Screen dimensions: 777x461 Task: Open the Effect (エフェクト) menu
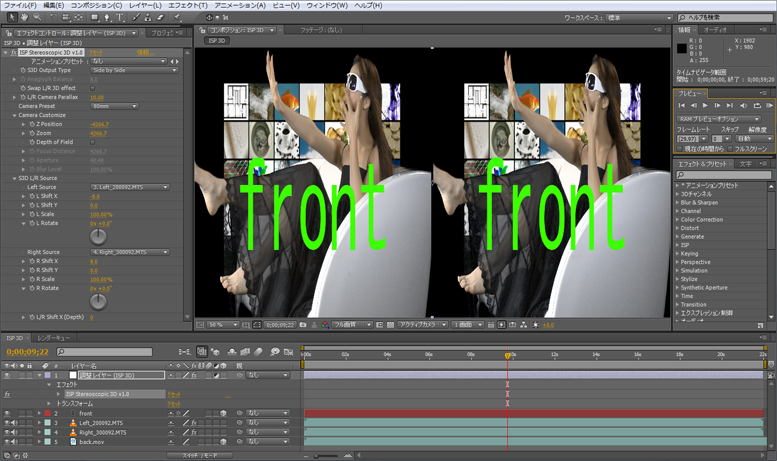pos(188,5)
